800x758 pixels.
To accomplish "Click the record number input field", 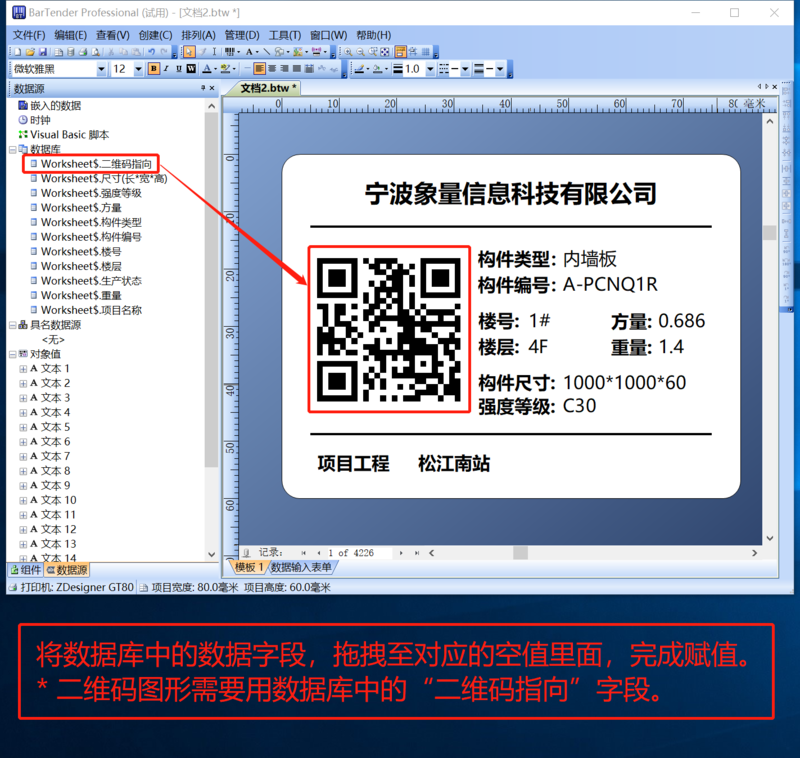I will pos(358,553).
